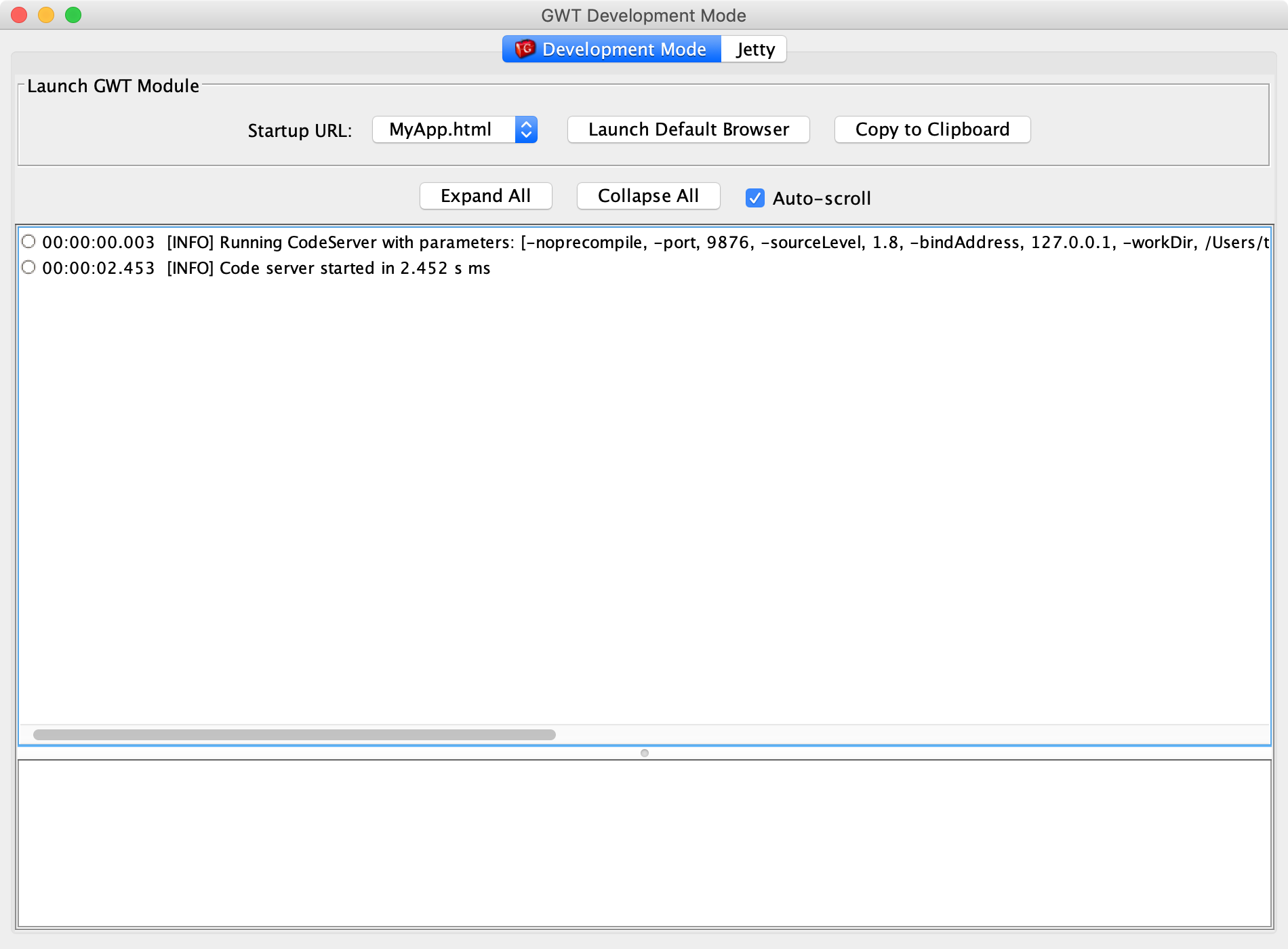Select log entry 'Running CodeServer with parameters'

(x=644, y=242)
